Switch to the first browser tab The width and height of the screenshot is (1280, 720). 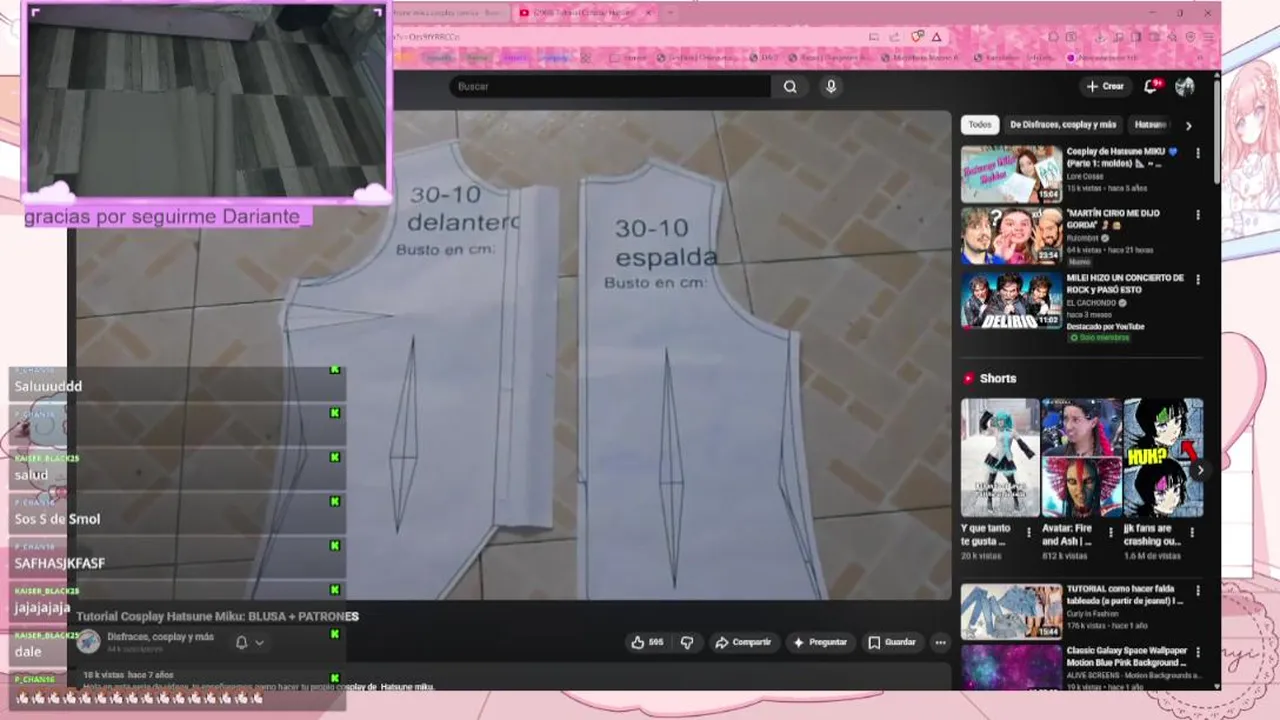point(450,13)
